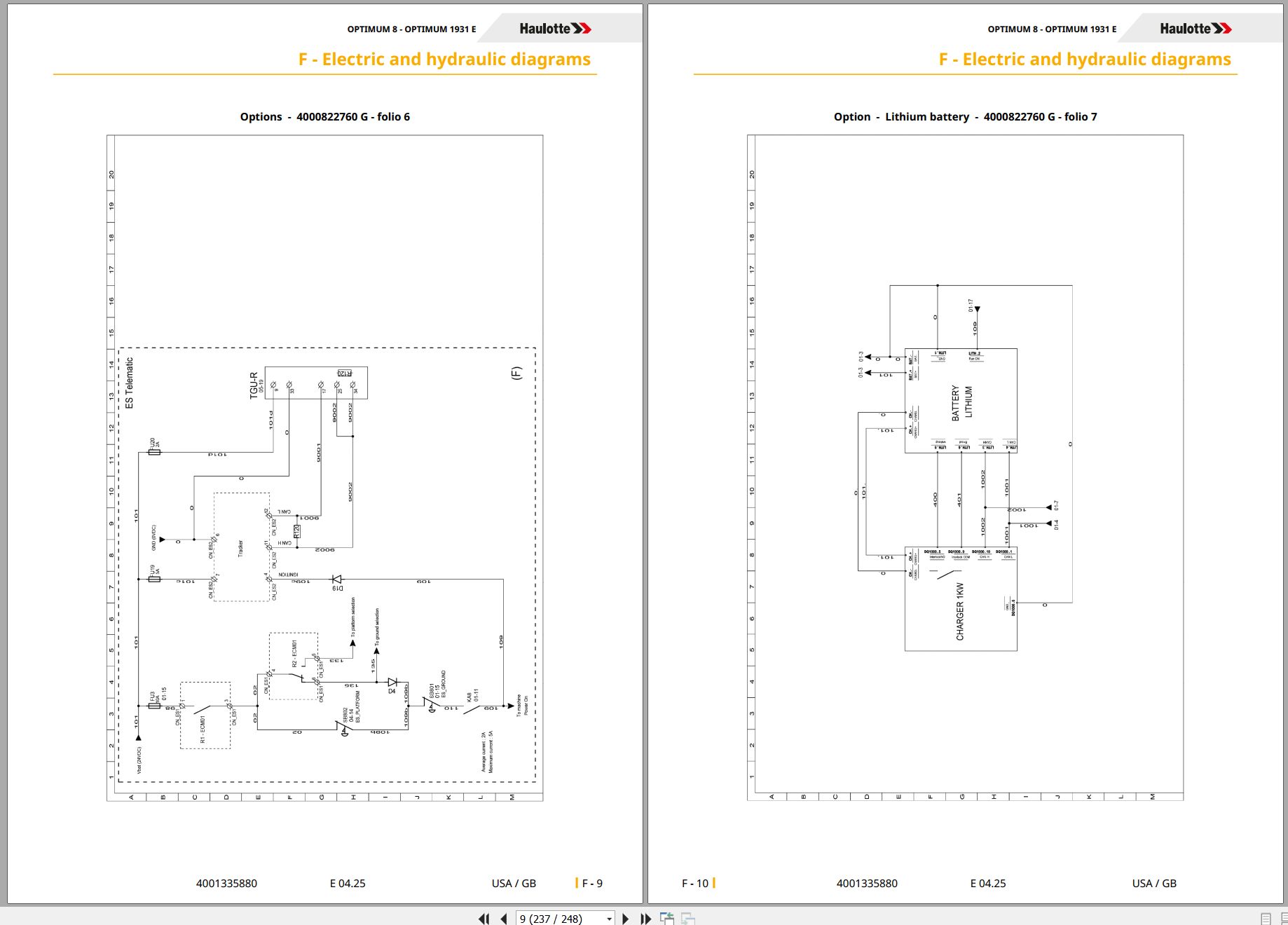Click the 'Tracker' dashed box
Image resolution: width=1288 pixels, height=925 pixels.
pyautogui.click(x=241, y=547)
